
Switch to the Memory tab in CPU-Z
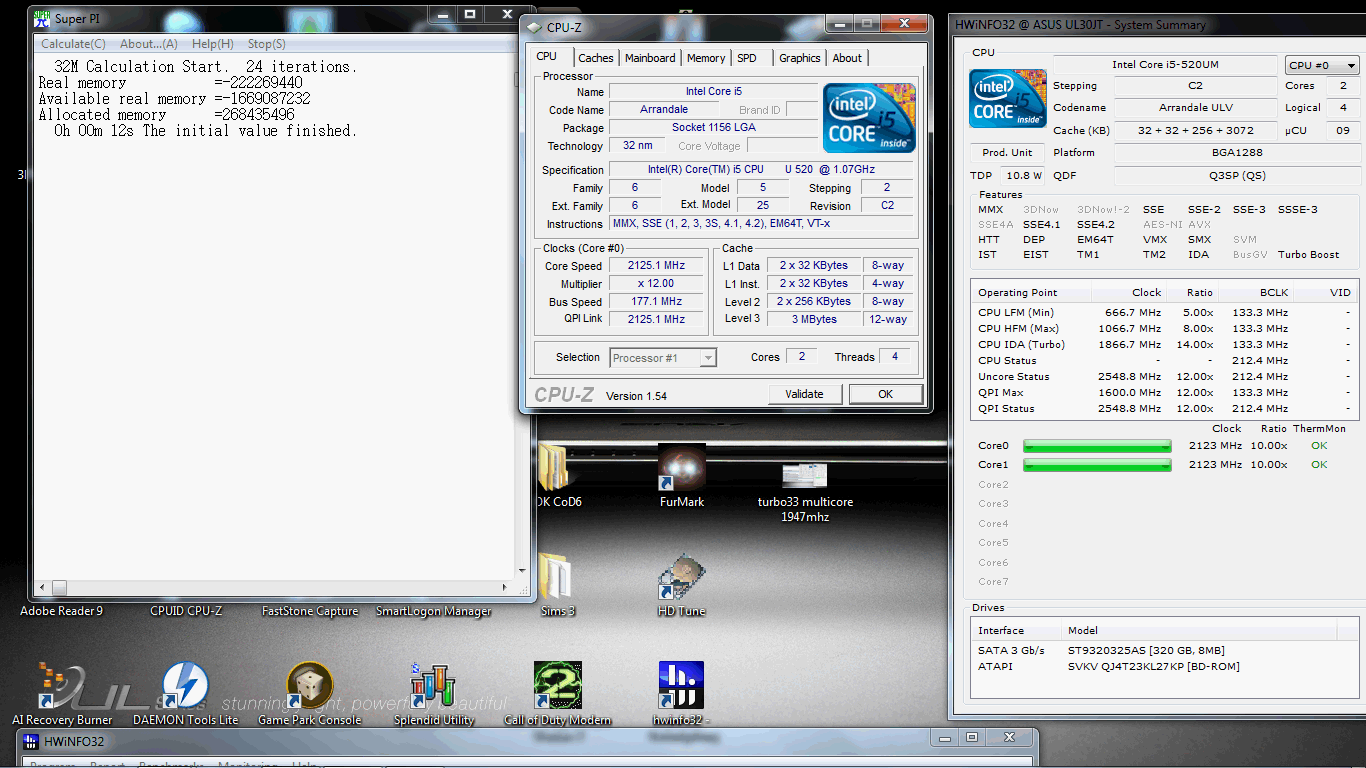706,58
